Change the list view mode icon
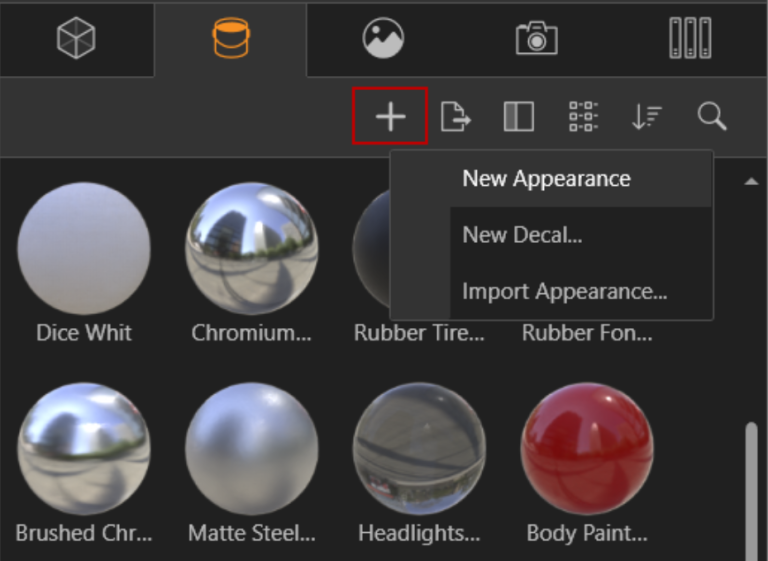 click(583, 117)
